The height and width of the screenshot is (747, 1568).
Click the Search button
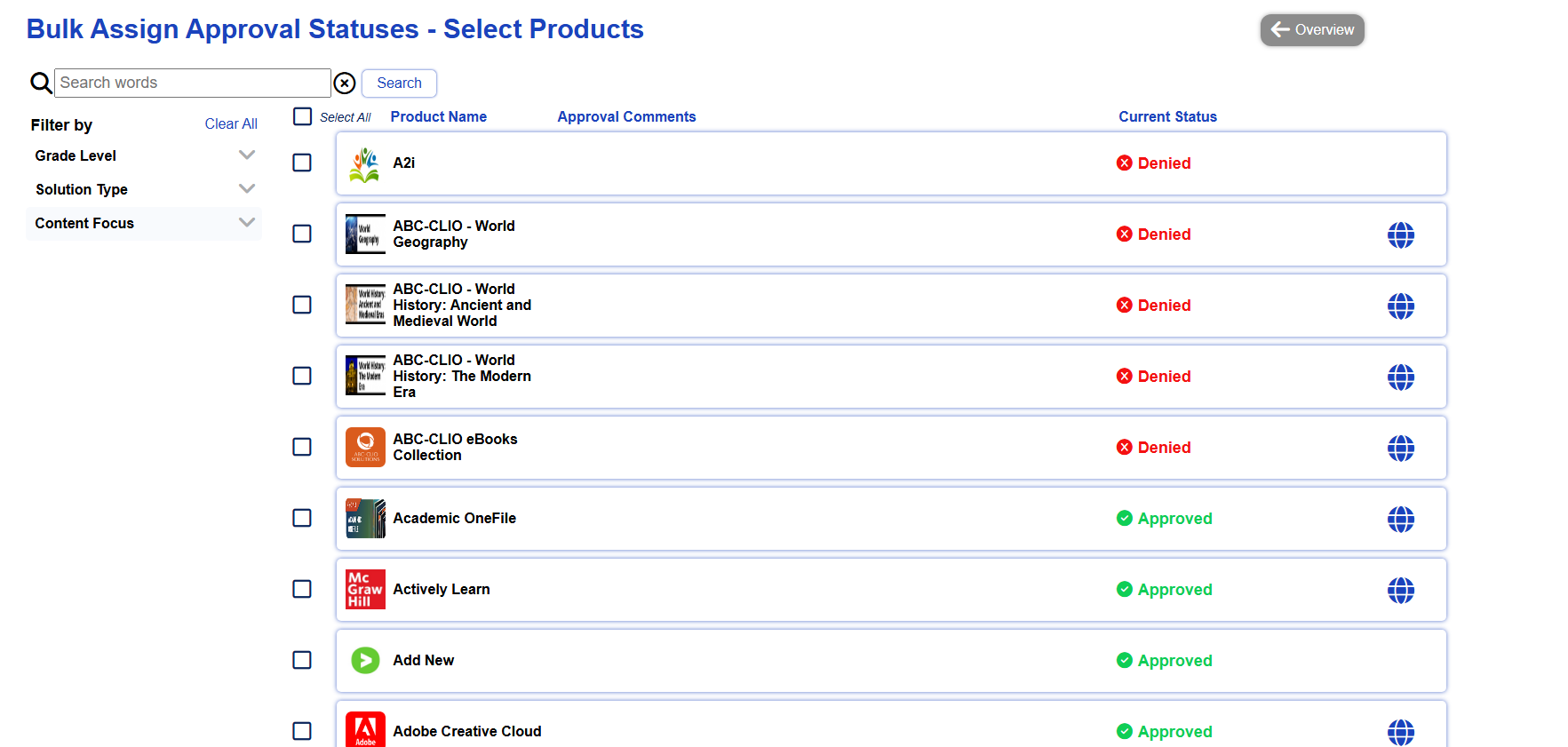pos(399,83)
